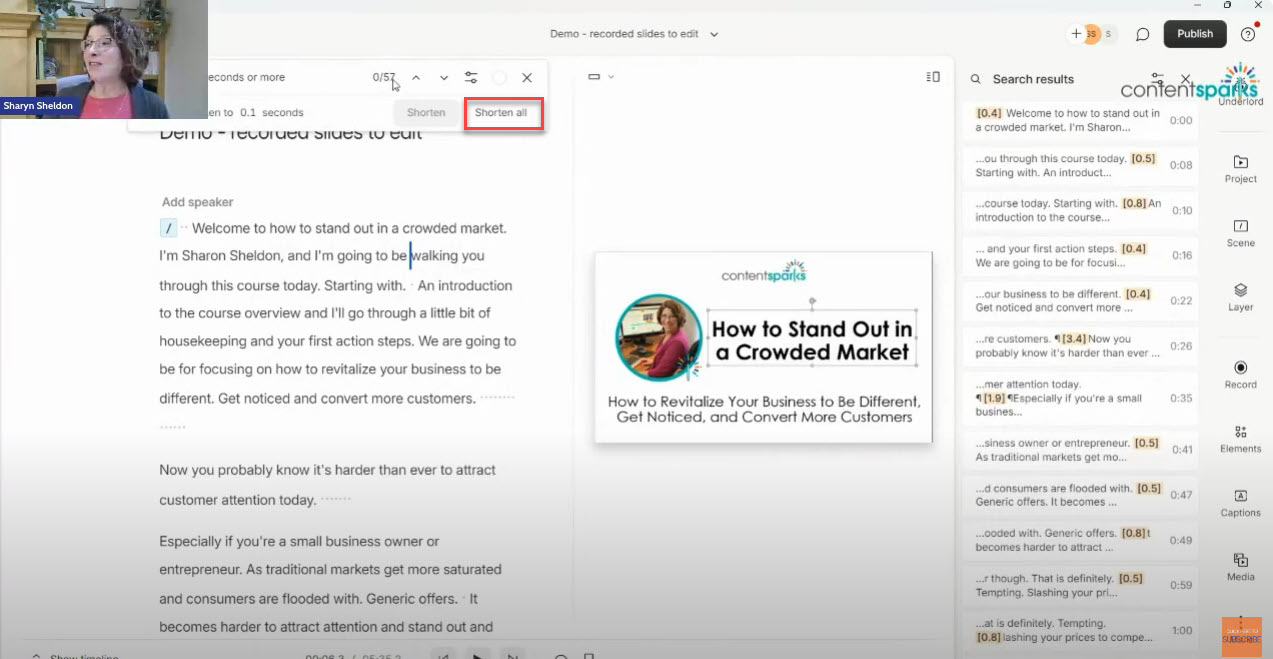Viewport: 1273px width, 659px height.
Task: Click the Publish button
Action: point(1195,33)
